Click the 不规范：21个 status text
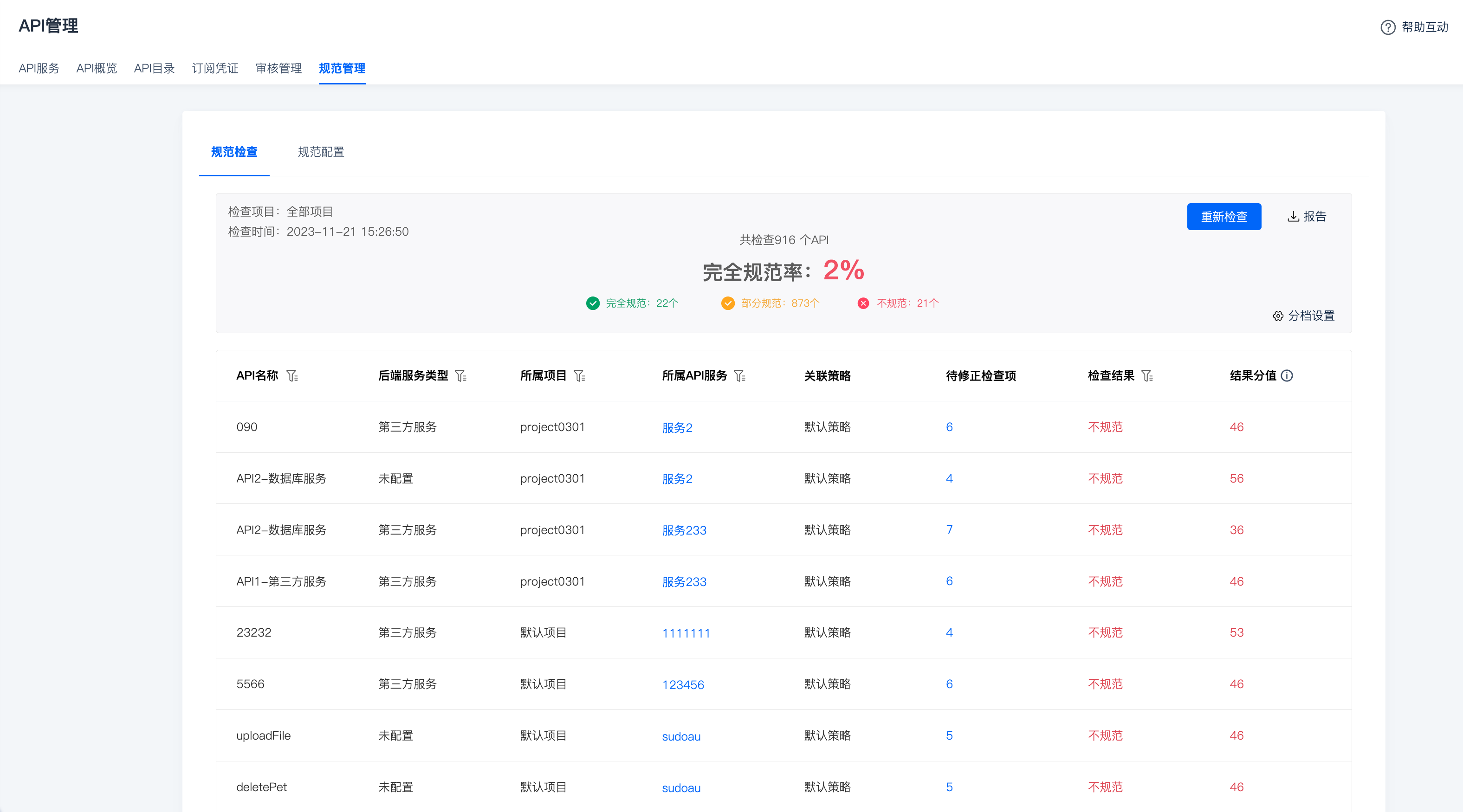 click(x=908, y=303)
